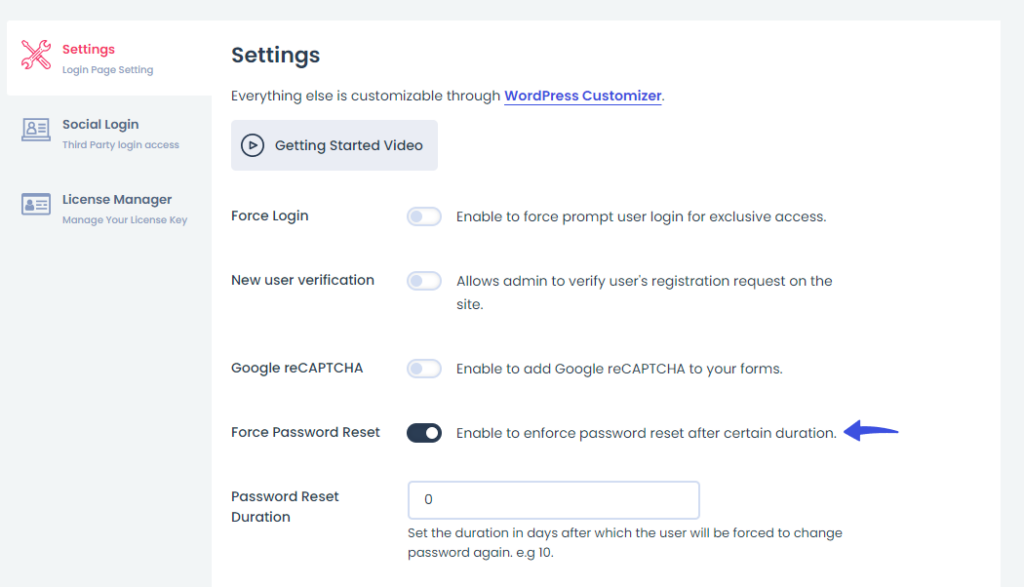Image resolution: width=1024 pixels, height=587 pixels.
Task: Click the Settings wrench and screwdriver icon
Action: pyautogui.click(x=36, y=55)
